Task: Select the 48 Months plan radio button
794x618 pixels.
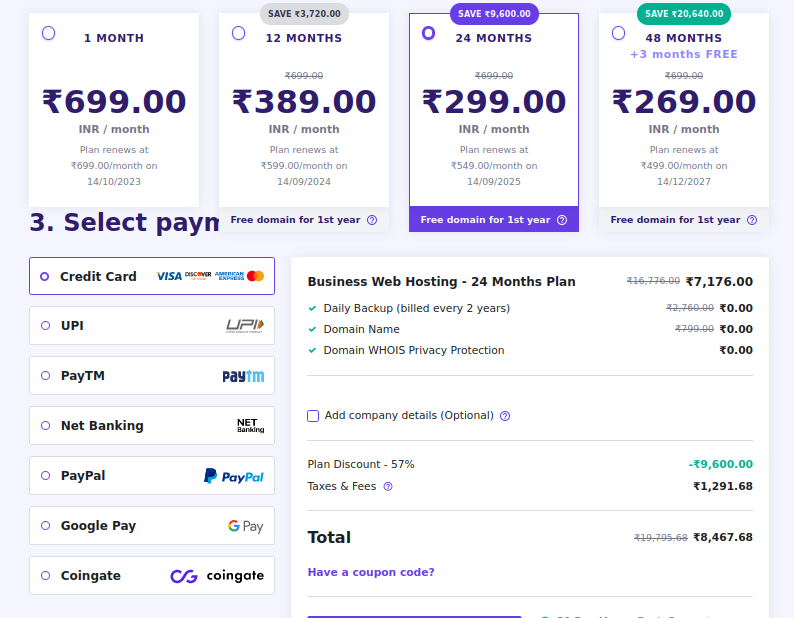Action: (x=618, y=33)
